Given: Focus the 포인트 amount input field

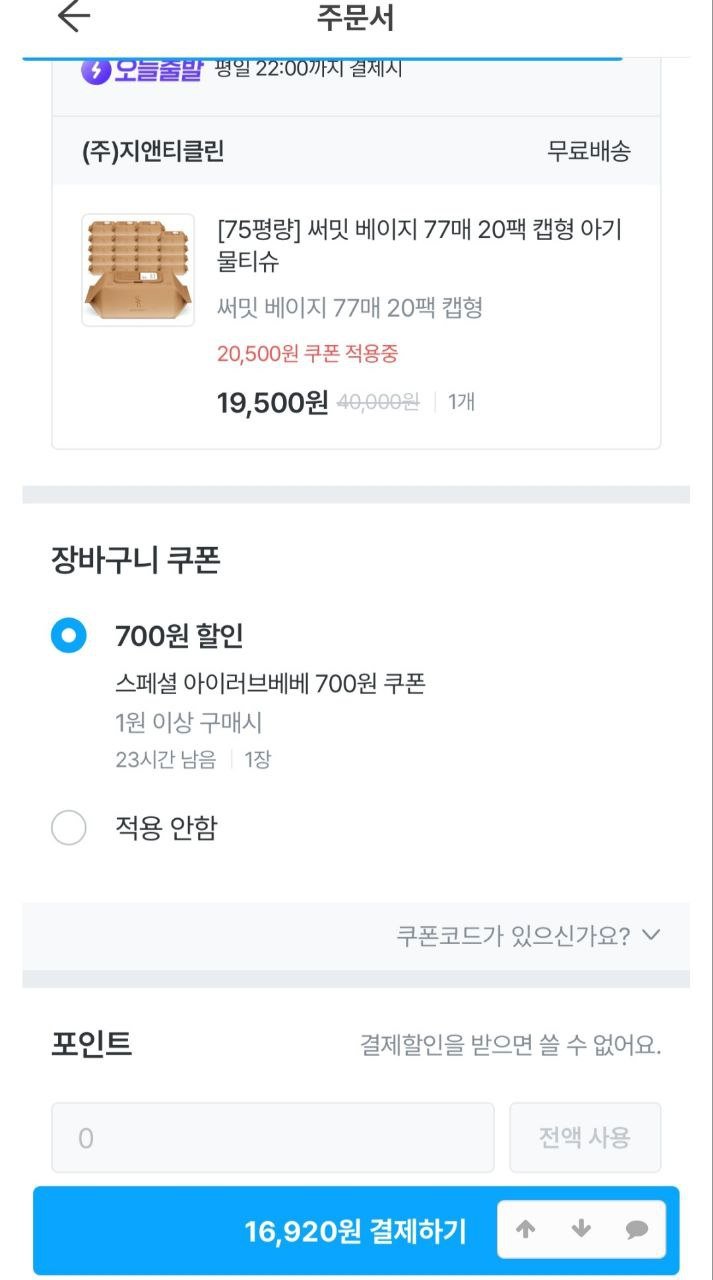Looking at the screenshot, I should (x=273, y=1138).
